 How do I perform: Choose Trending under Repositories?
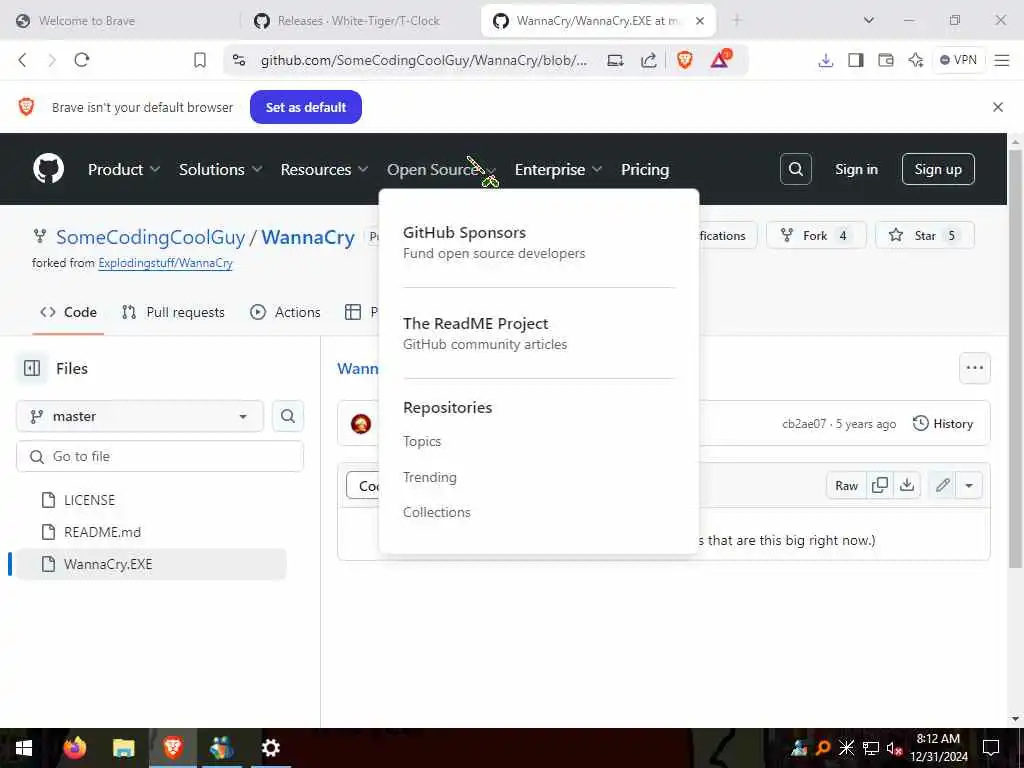point(430,477)
